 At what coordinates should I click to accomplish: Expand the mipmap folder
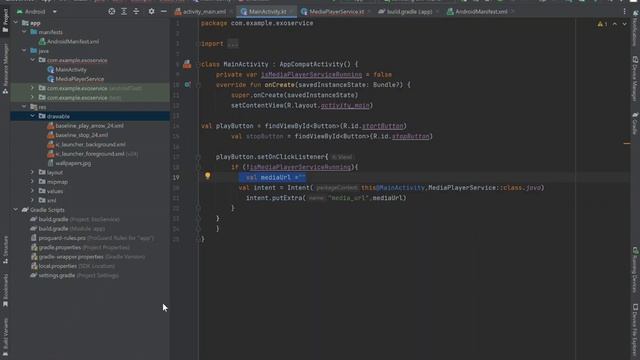click(x=33, y=182)
